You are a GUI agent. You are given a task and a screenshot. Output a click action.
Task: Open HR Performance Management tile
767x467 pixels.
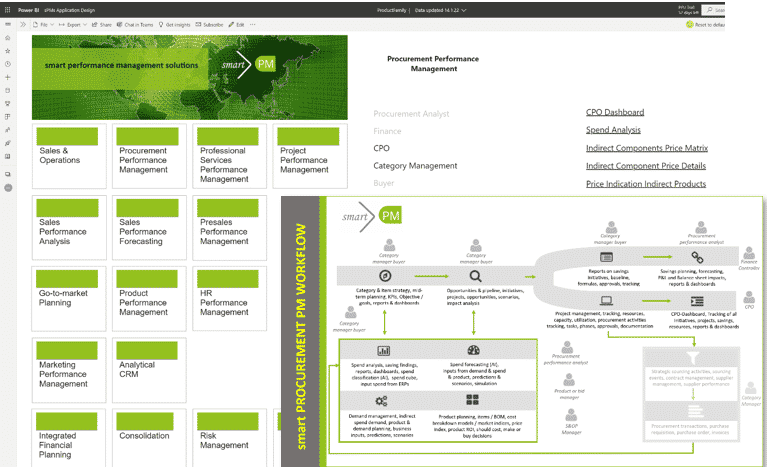[229, 299]
